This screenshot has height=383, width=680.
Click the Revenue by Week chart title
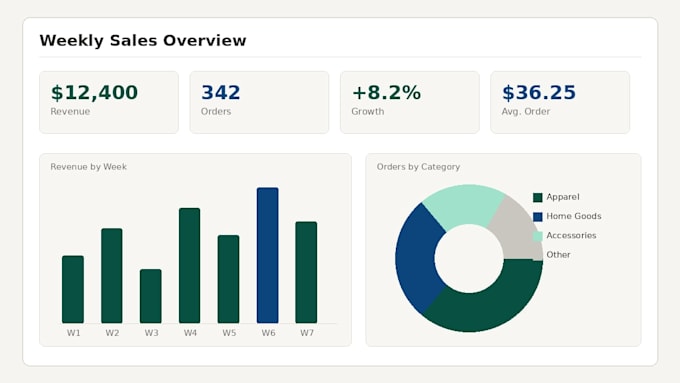(x=88, y=167)
